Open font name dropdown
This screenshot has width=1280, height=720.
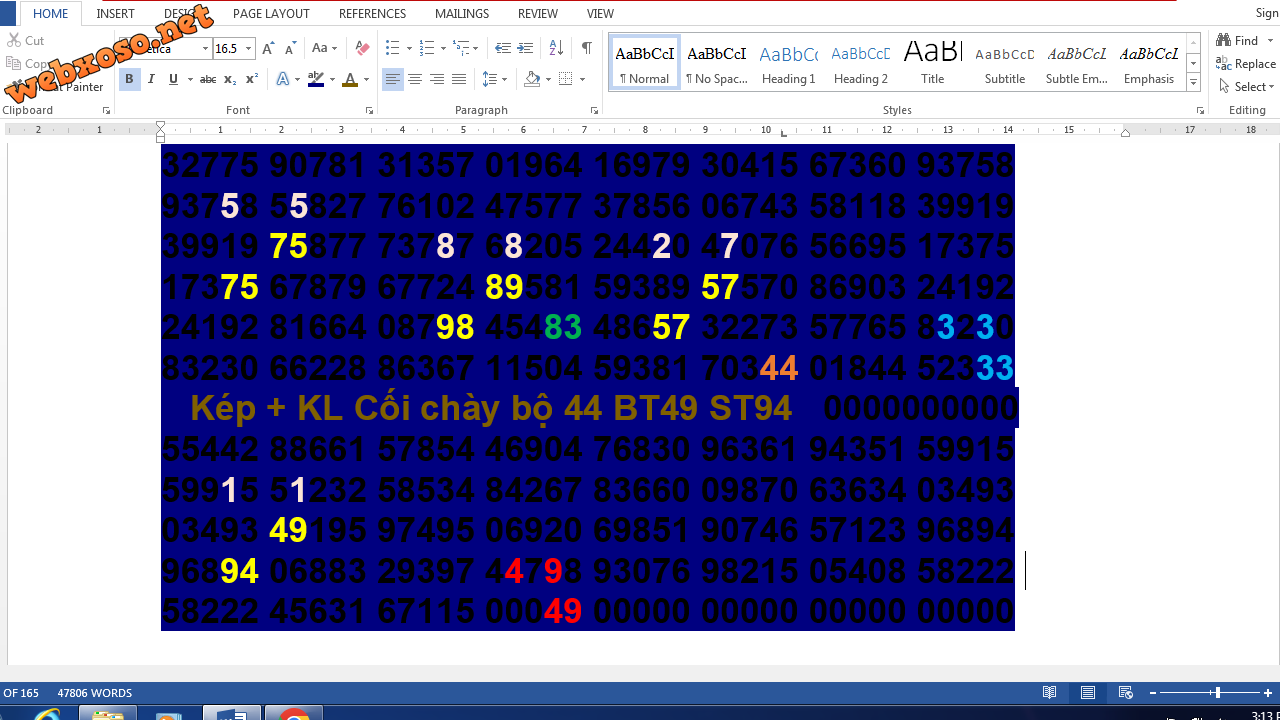(205, 48)
